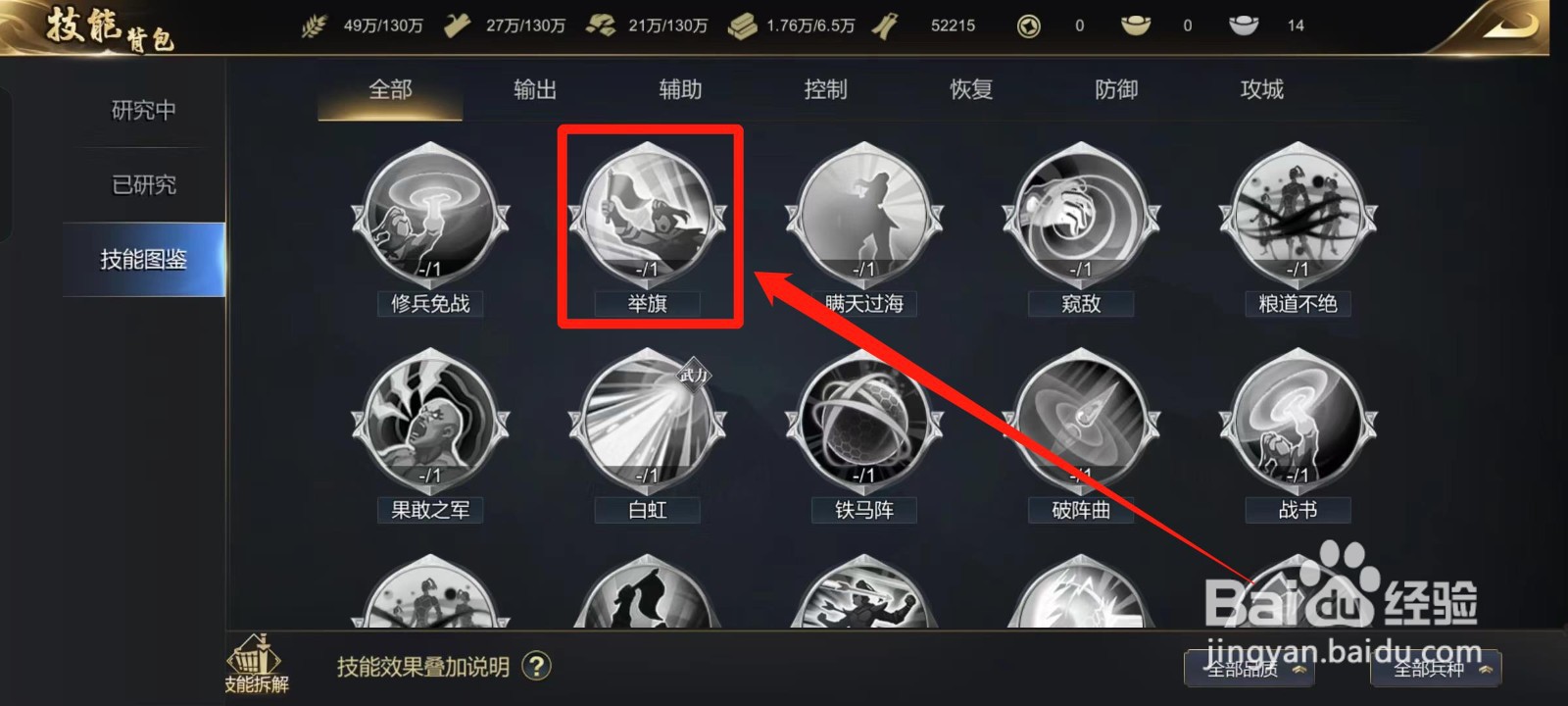Screen dimensions: 1568x706
Task: Choose the 窥敌 skill icon
Action: 1081,217
